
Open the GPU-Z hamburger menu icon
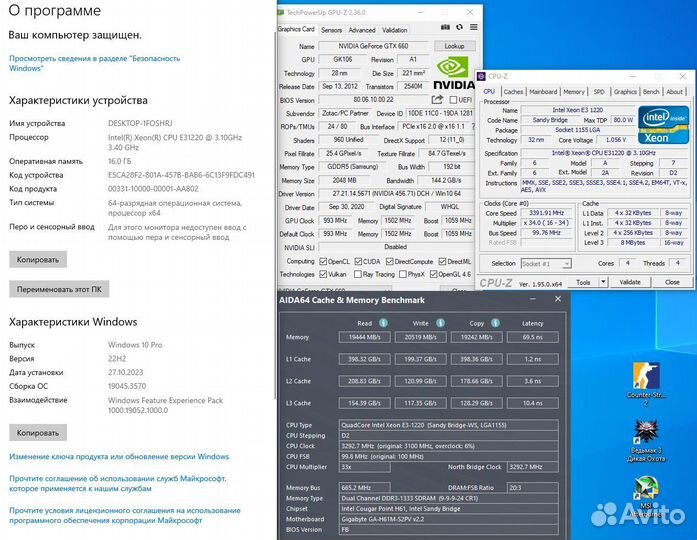474,27
